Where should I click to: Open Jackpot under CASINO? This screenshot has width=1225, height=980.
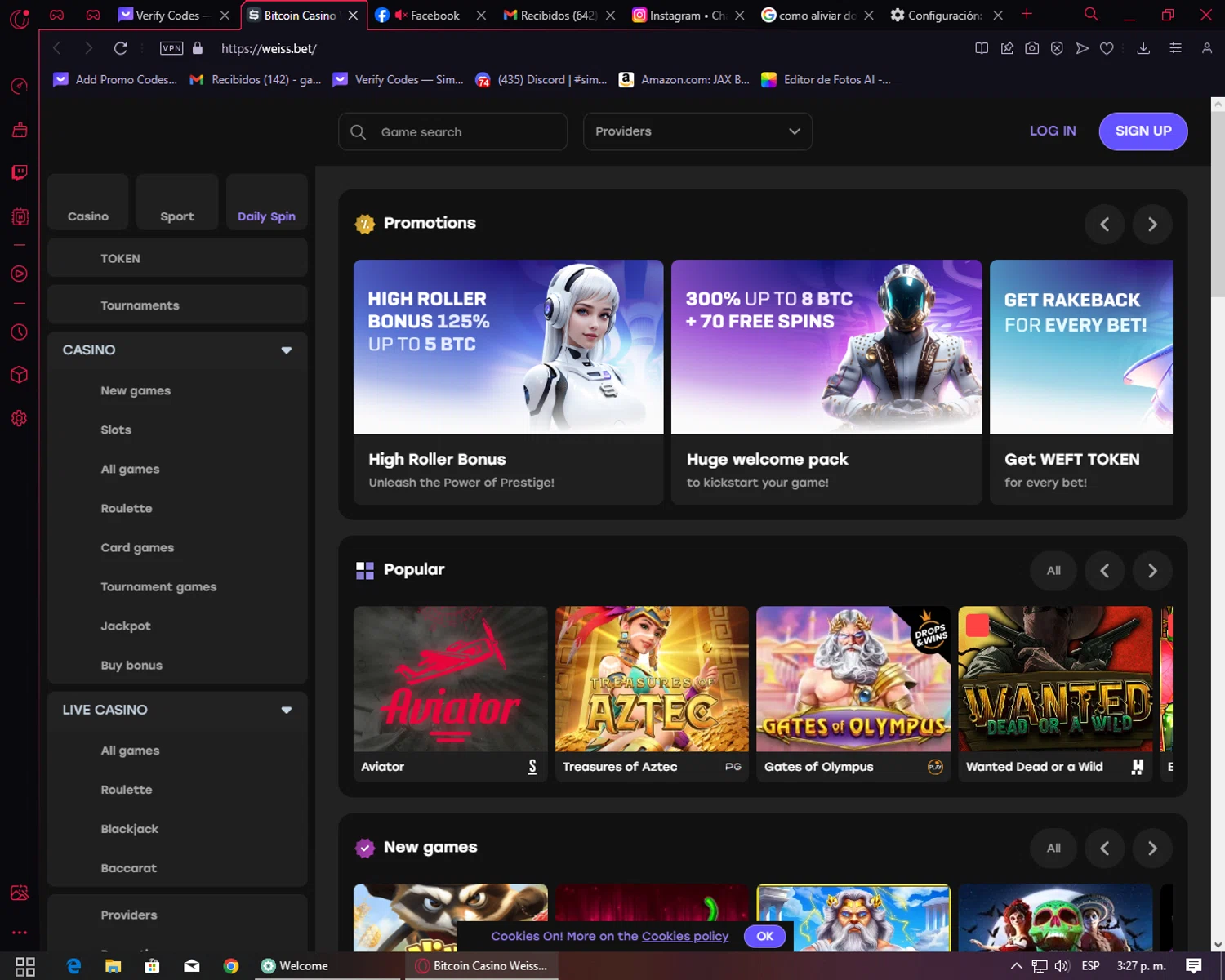pyautogui.click(x=126, y=626)
